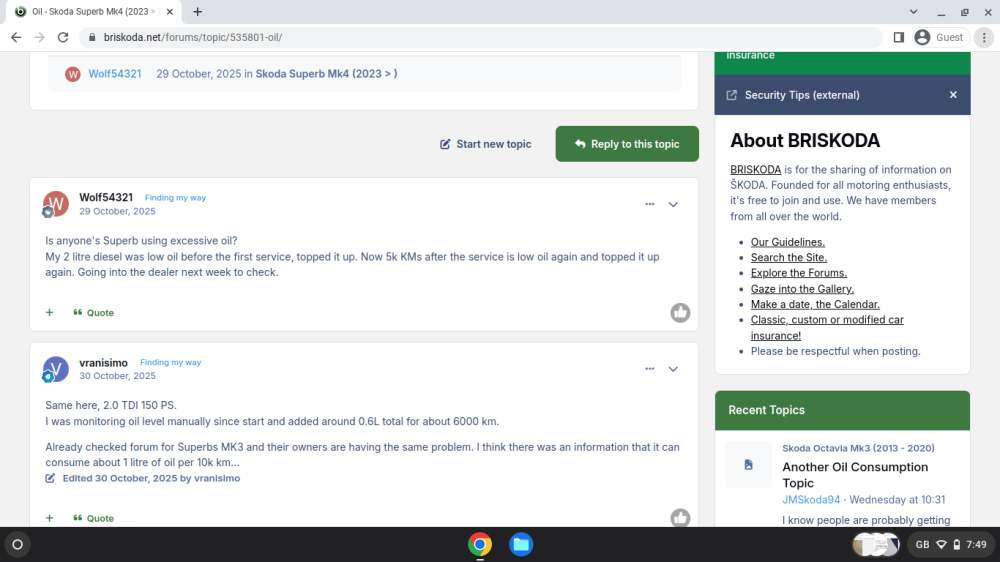
Task: Click Reply to this topic button
Action: (627, 144)
